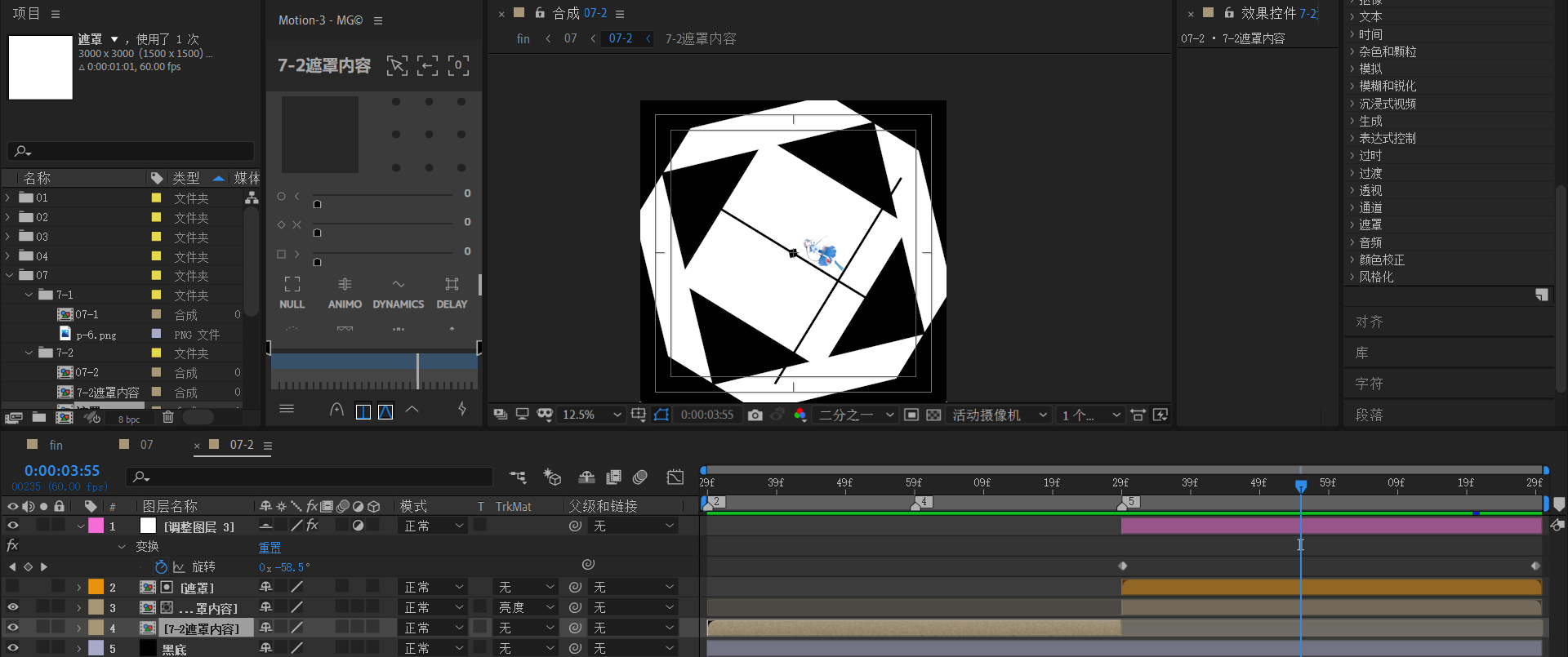Viewport: 1568px width, 657px height.
Task: Collapse folder 07 in project panel
Action: (8, 275)
